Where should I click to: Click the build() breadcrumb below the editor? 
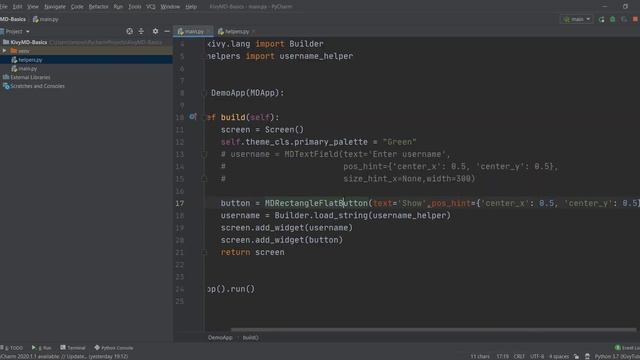point(250,338)
